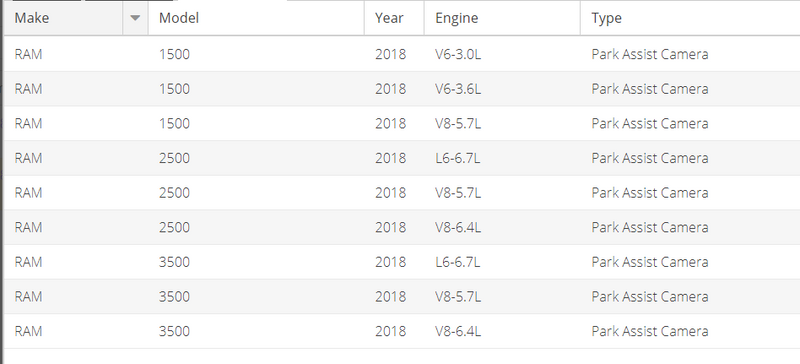Select the 2500 L6-6.7L row's model cell

click(256, 158)
